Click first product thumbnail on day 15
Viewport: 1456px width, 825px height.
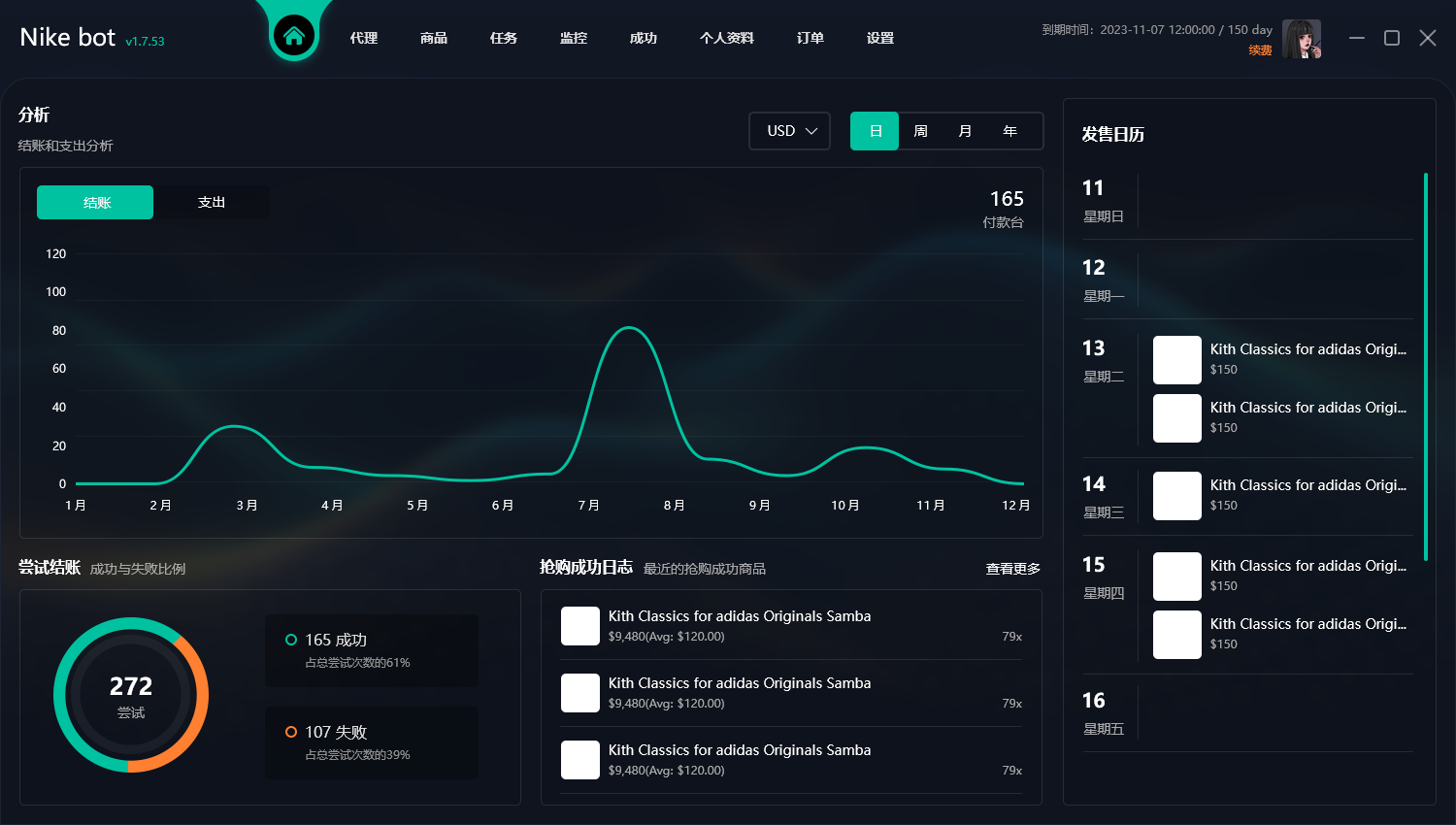click(x=1177, y=577)
